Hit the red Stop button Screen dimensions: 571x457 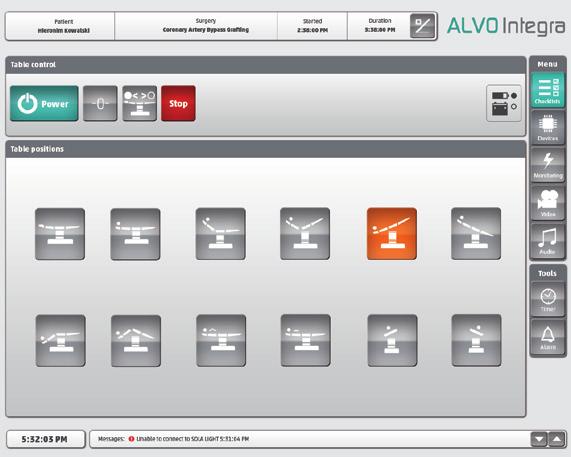(x=178, y=103)
